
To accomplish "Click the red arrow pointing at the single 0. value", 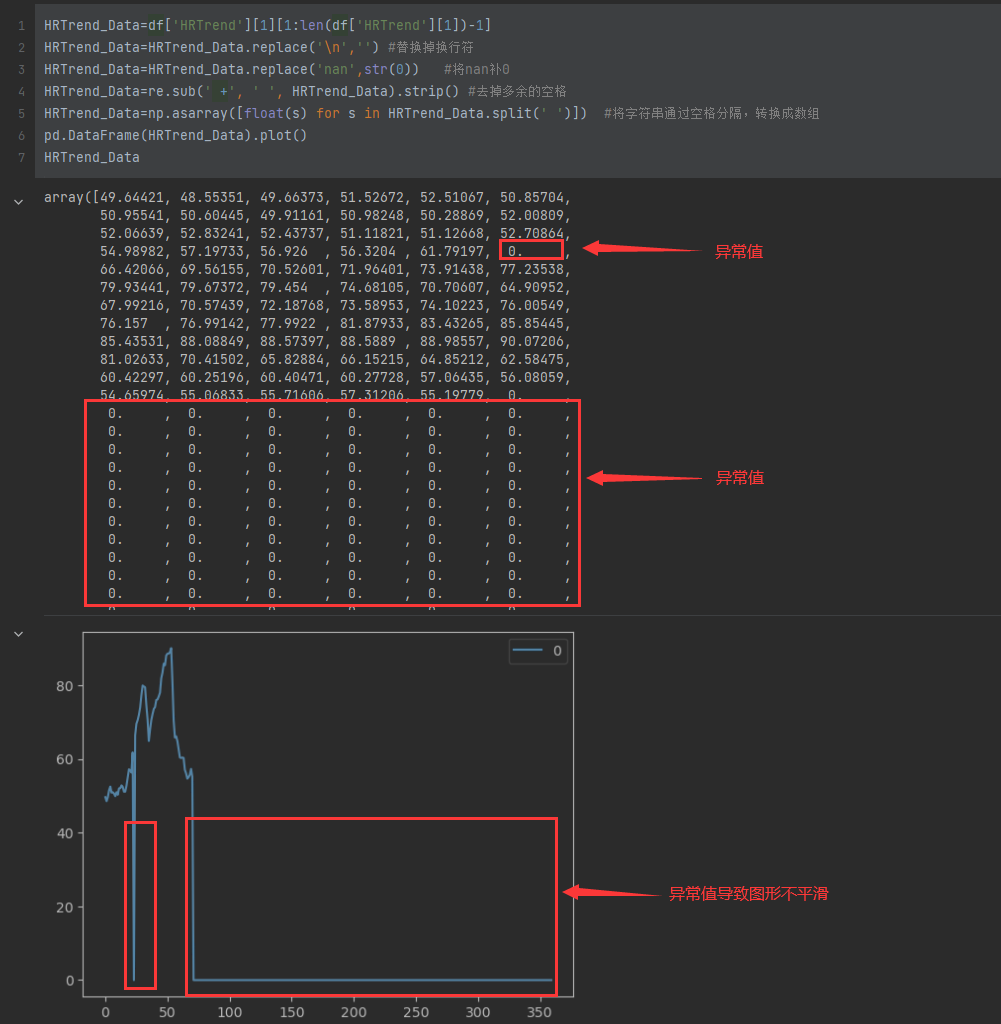I will point(640,248).
